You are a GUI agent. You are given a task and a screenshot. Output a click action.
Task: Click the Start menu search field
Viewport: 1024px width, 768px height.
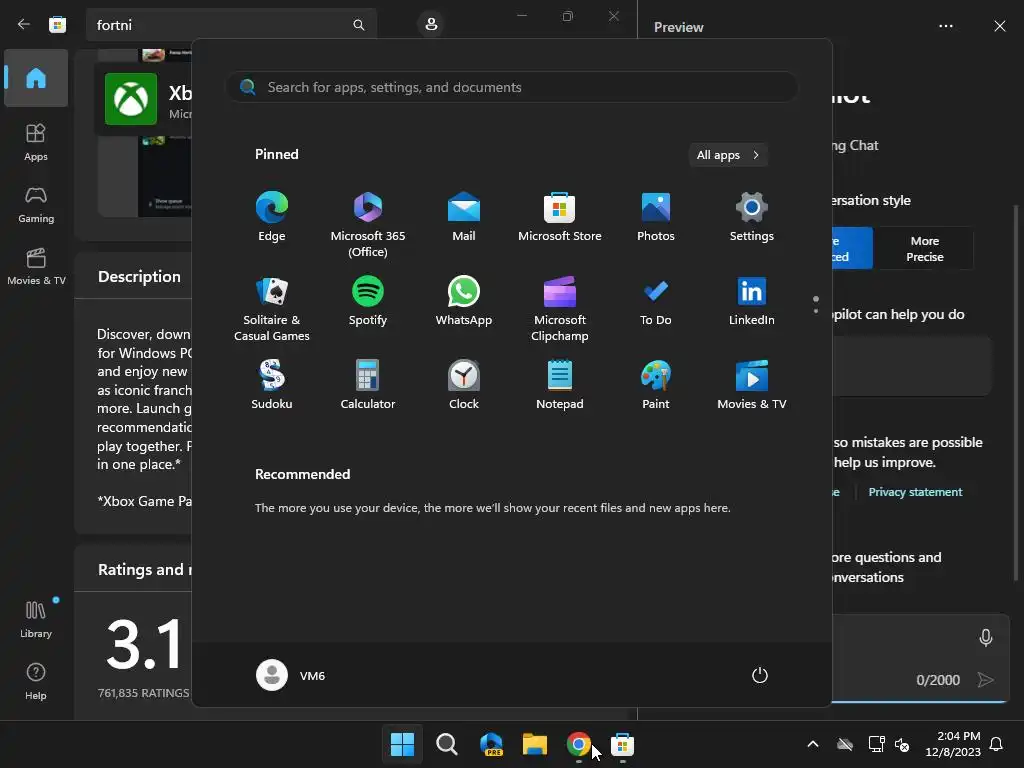coord(512,88)
